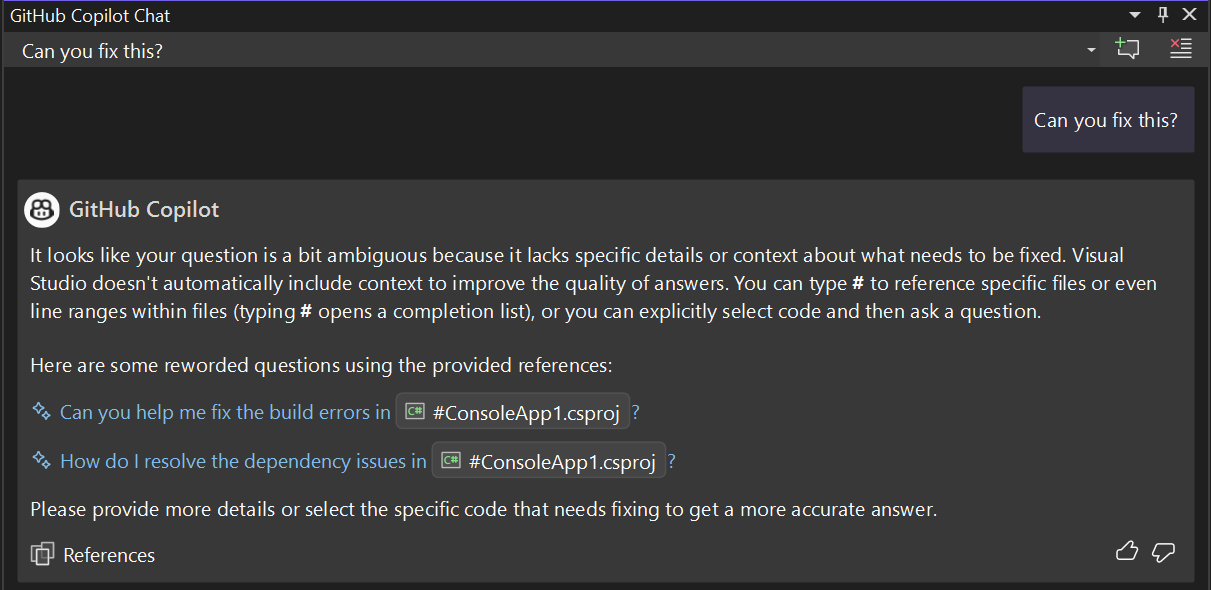This screenshot has height=590, width=1211.
Task: Give the response a thumbs down
Action: click(1163, 551)
